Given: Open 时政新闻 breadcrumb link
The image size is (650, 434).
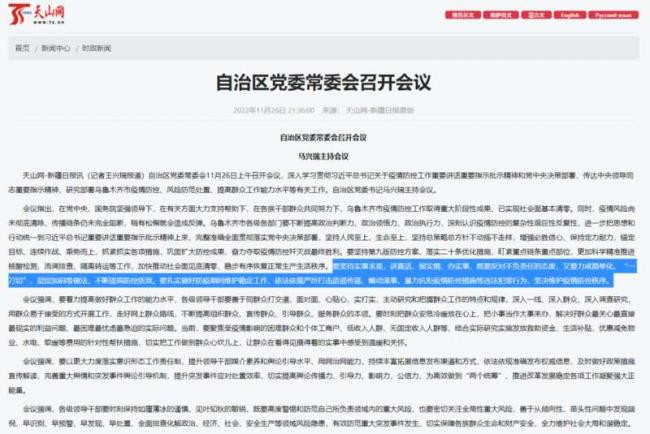Looking at the screenshot, I should pos(97,48).
